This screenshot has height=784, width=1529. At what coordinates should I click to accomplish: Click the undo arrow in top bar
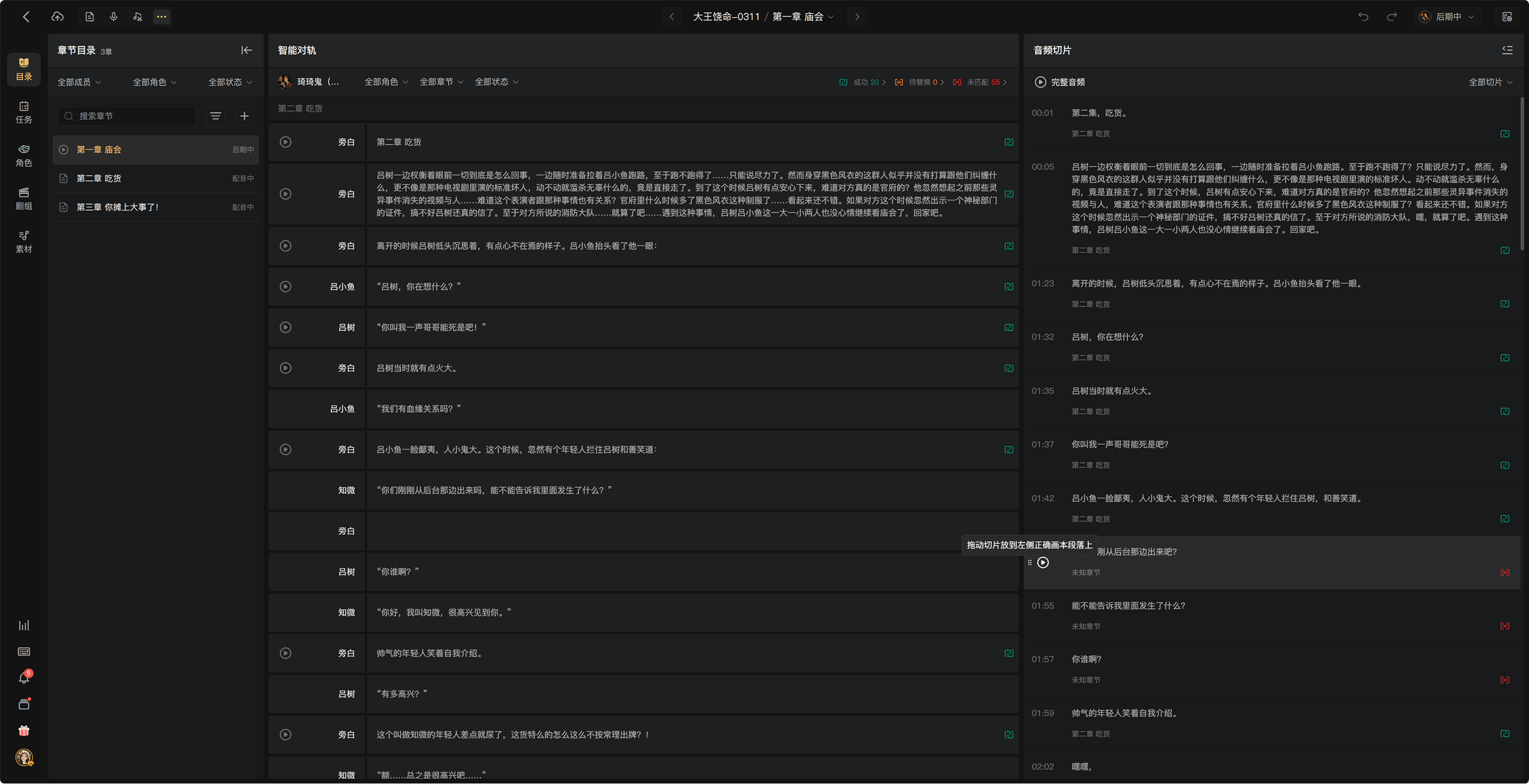click(x=1363, y=16)
